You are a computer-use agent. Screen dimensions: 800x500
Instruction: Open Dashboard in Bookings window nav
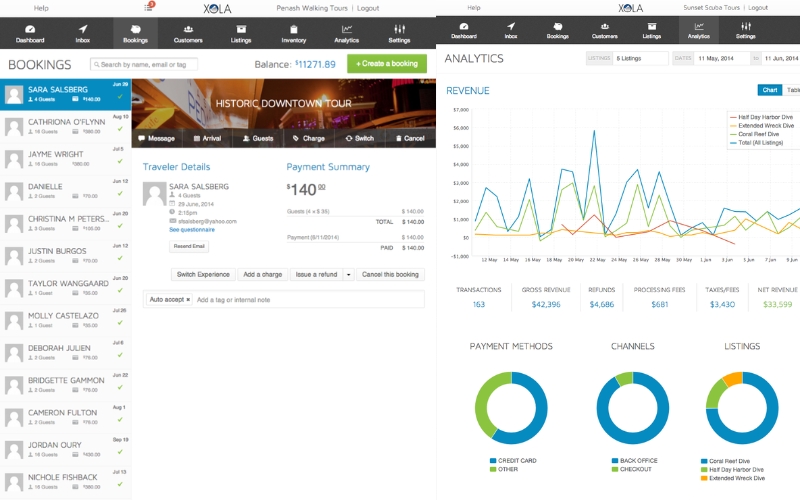pyautogui.click(x=30, y=34)
